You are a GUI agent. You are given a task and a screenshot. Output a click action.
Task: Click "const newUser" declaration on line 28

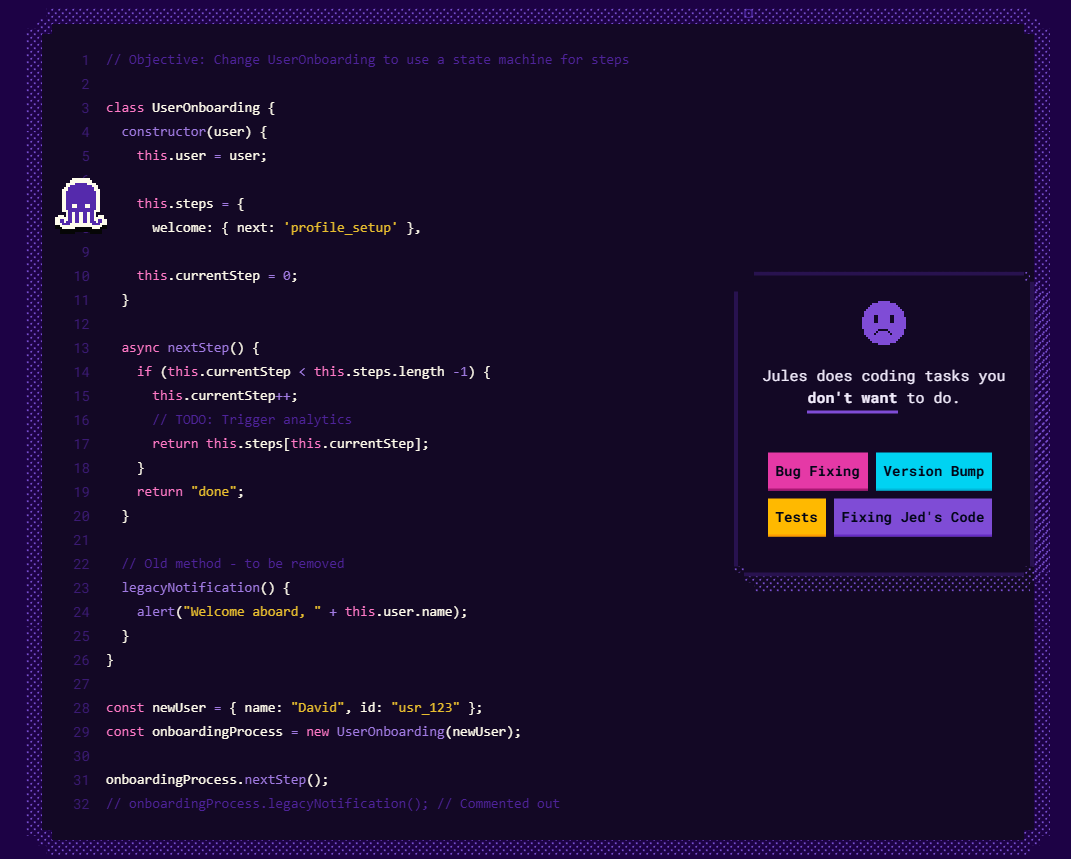[x=294, y=707]
